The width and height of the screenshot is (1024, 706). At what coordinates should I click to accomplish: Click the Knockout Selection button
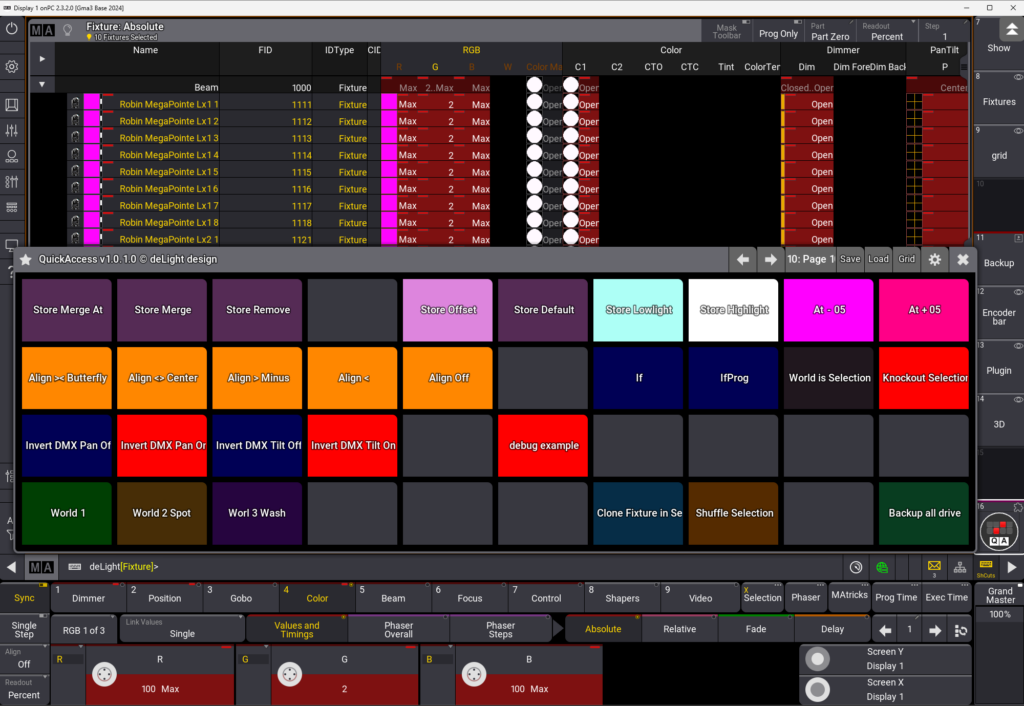point(924,378)
